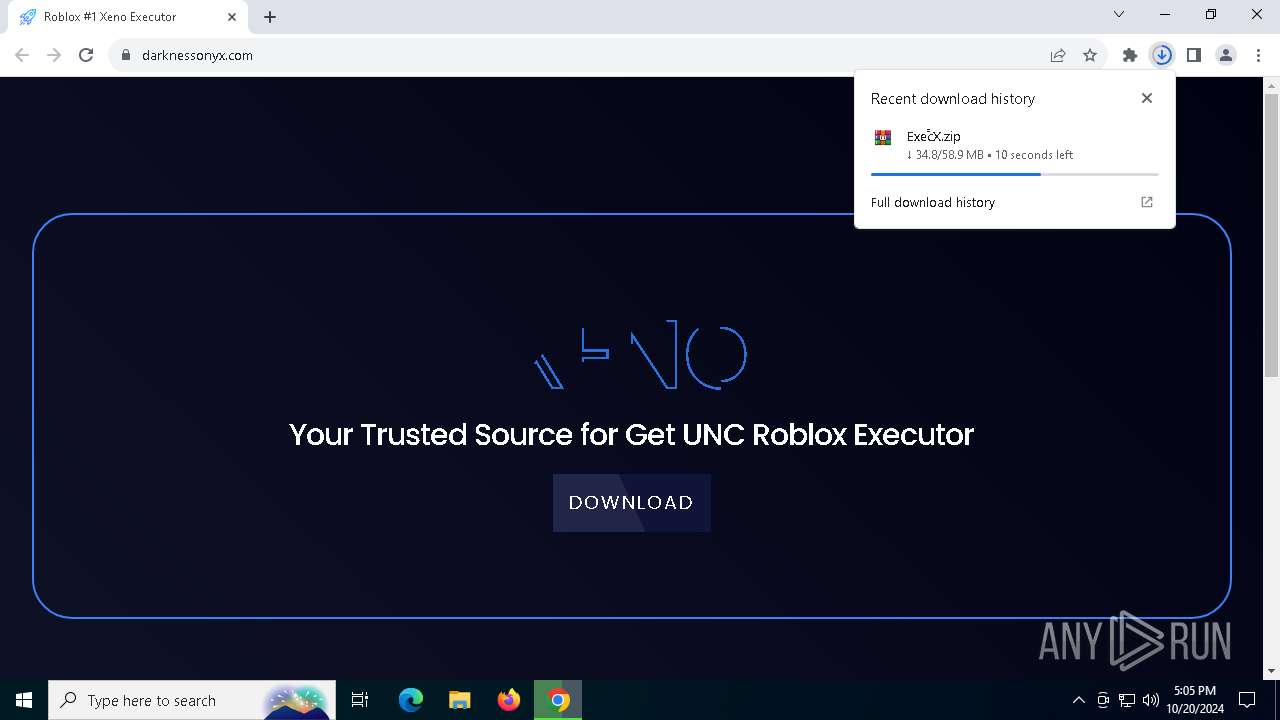
Task: Open the Windows Start menu
Action: pos(24,700)
